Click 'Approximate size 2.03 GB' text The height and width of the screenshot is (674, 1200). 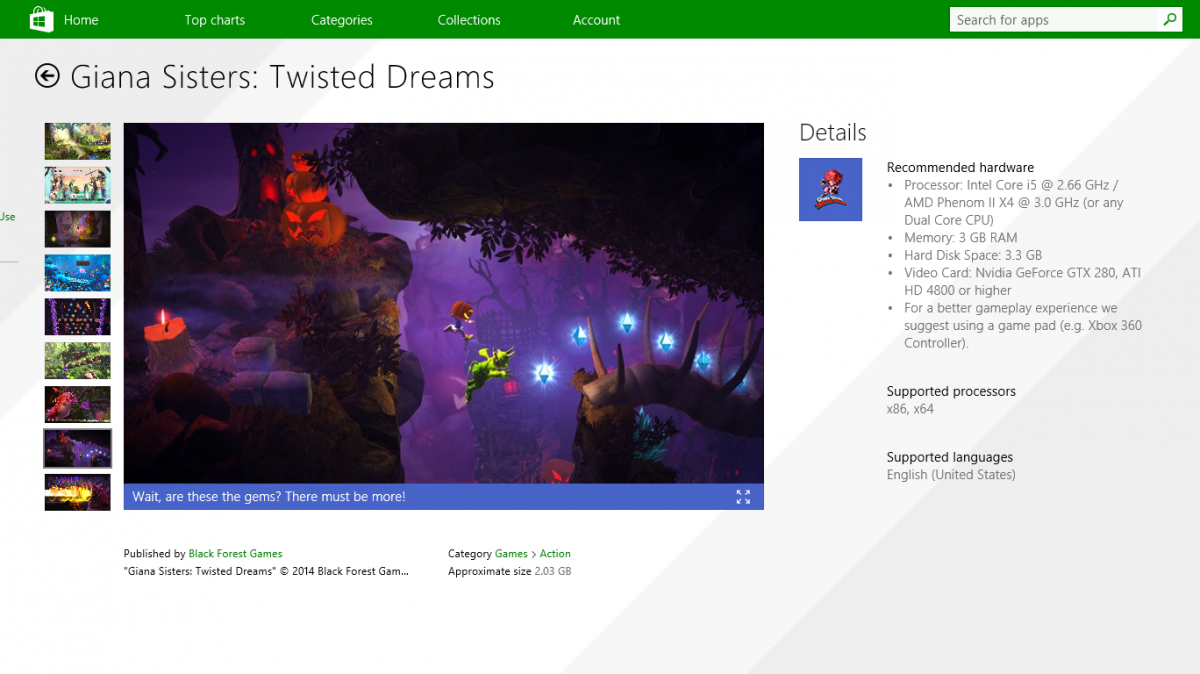click(510, 571)
